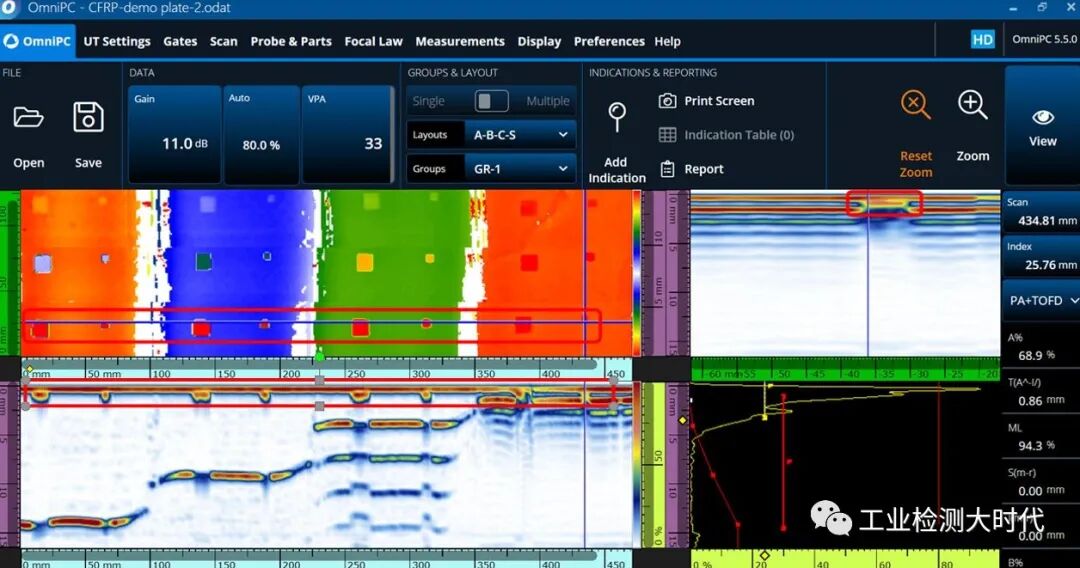
Task: Click the Report clipboard icon
Action: pos(667,169)
